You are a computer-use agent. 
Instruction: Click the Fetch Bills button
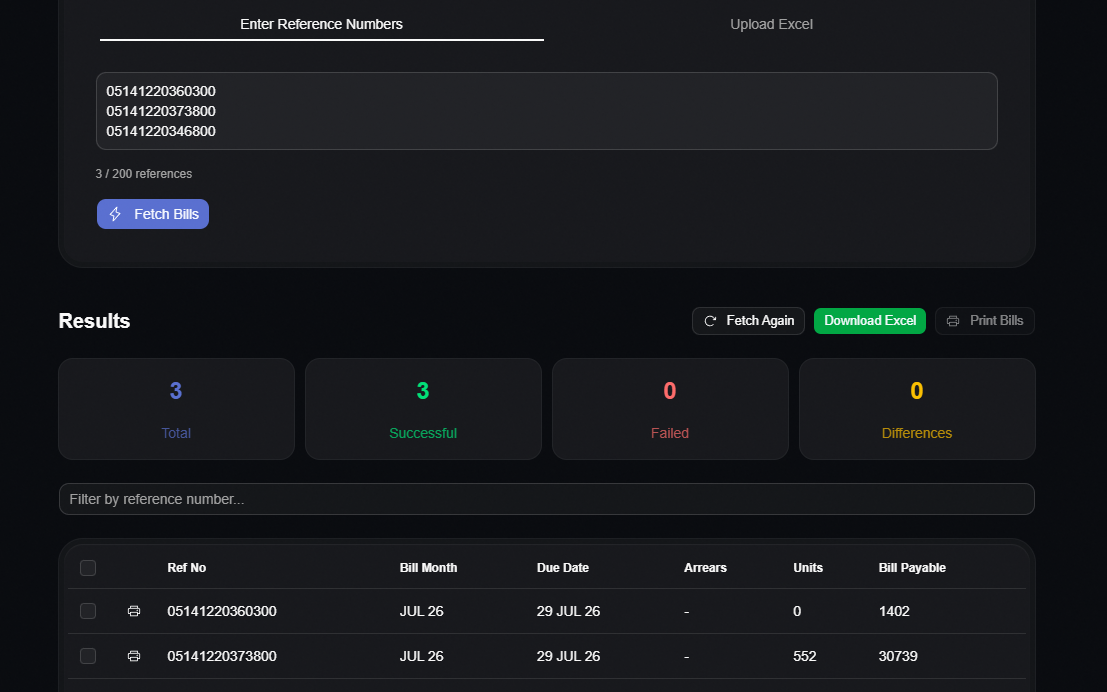[x=152, y=214]
